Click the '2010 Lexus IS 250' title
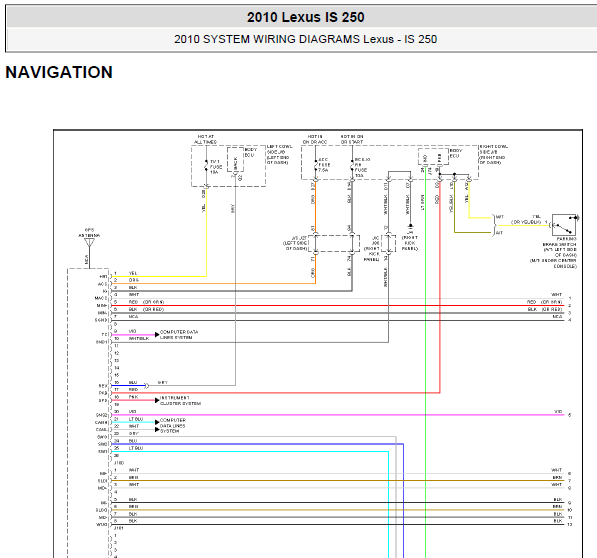The image size is (597, 558). coord(305,17)
